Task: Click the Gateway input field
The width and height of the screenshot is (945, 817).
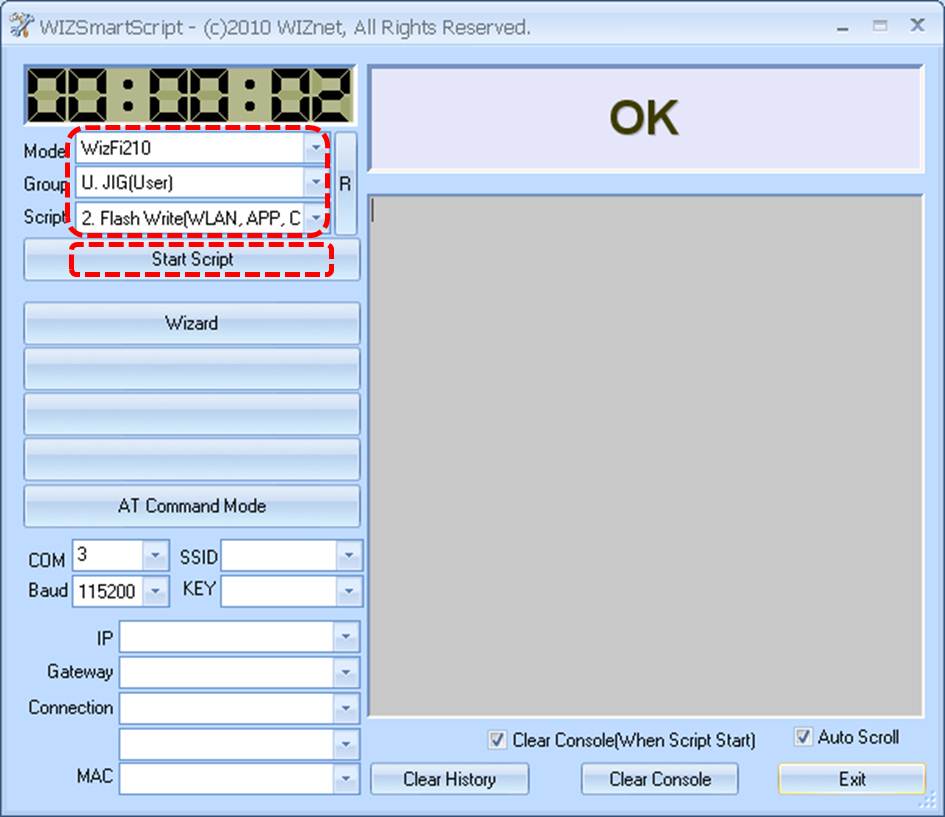Action: 227,672
